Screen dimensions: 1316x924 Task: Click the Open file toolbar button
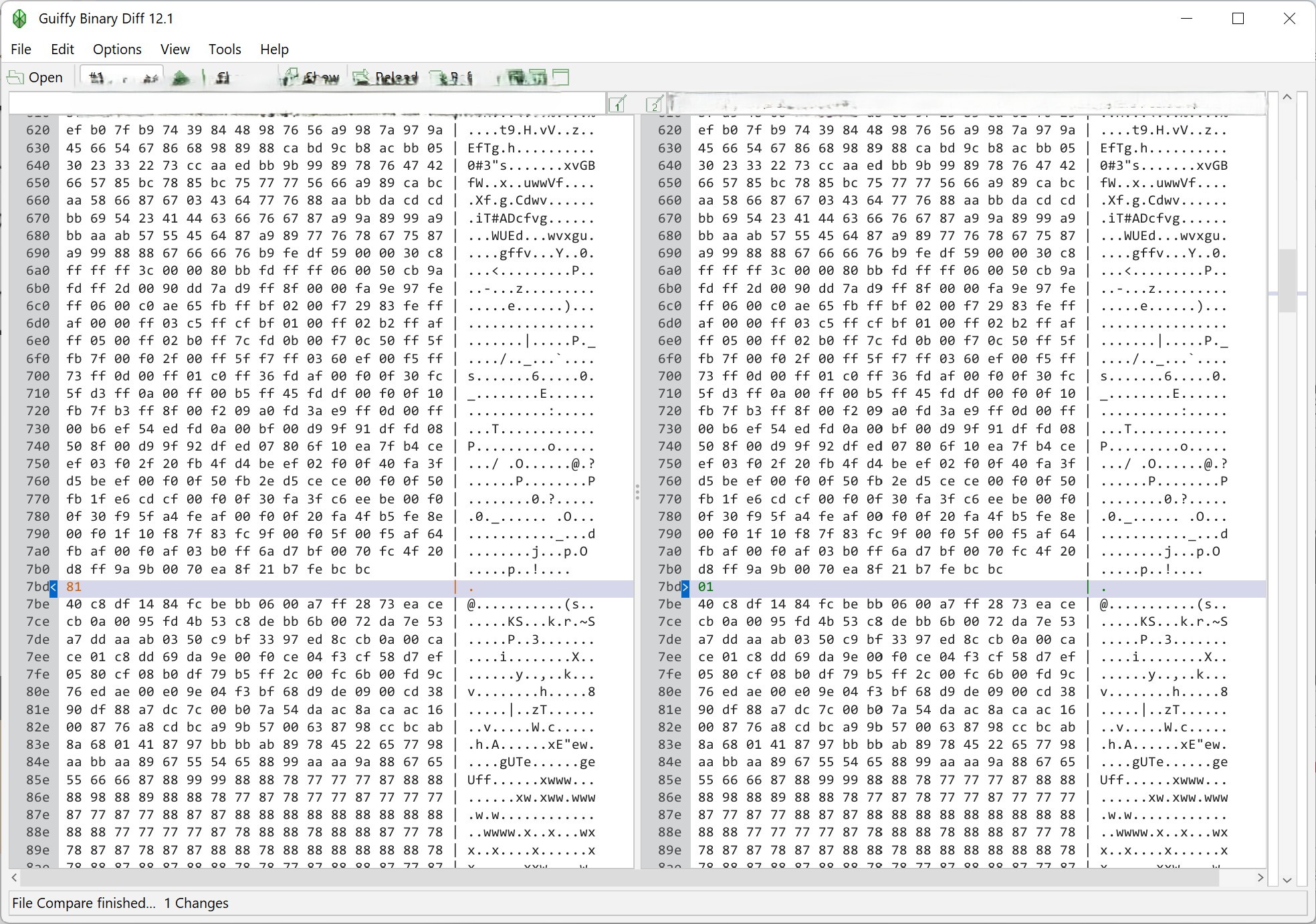[x=35, y=78]
